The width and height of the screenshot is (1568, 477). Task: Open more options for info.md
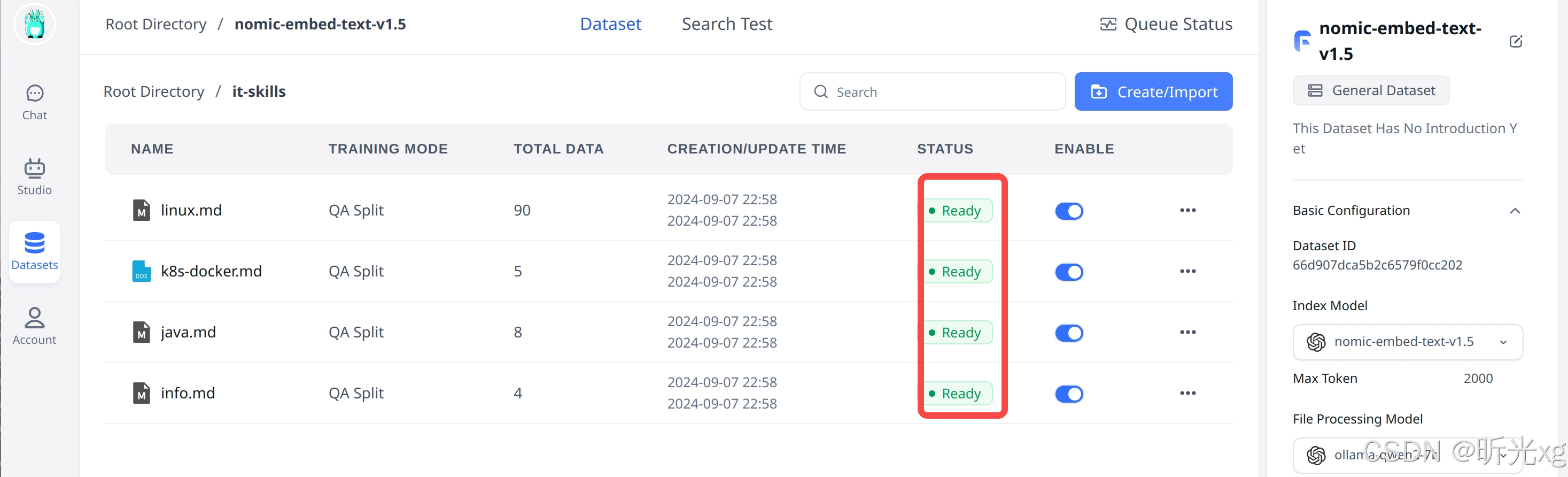1187,393
